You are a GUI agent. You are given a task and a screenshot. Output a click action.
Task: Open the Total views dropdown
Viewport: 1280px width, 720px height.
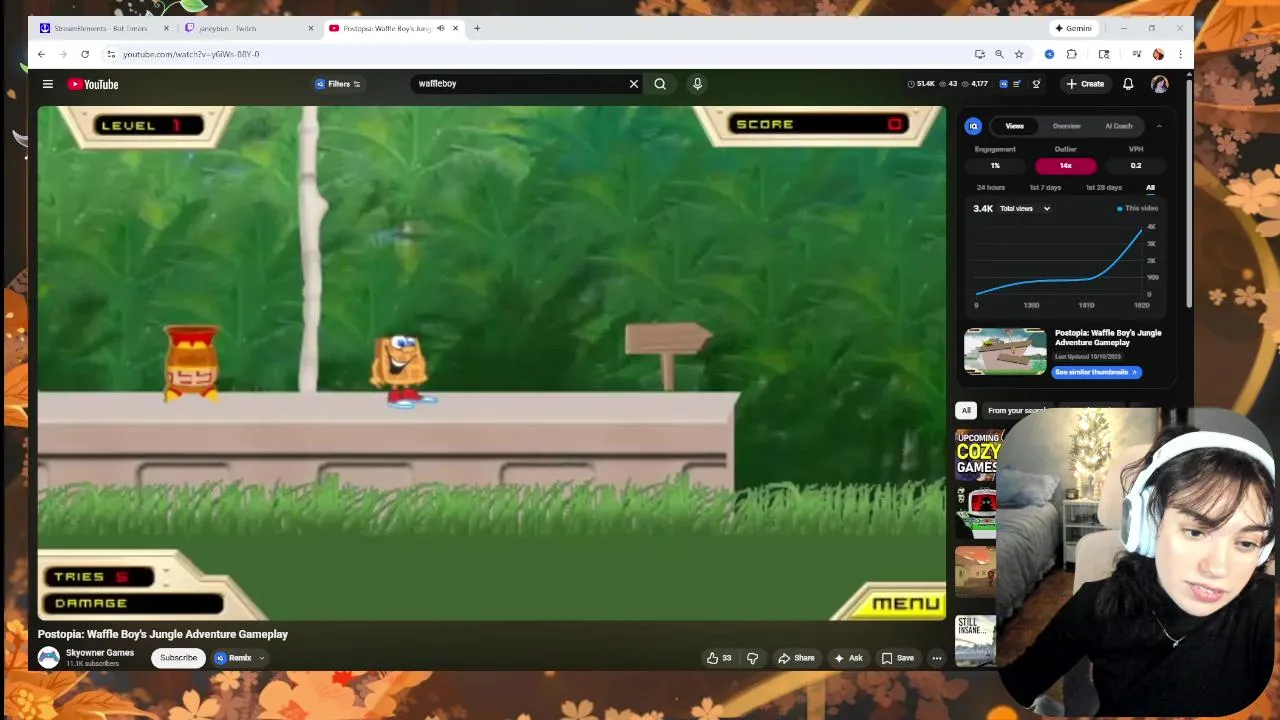[1025, 208]
